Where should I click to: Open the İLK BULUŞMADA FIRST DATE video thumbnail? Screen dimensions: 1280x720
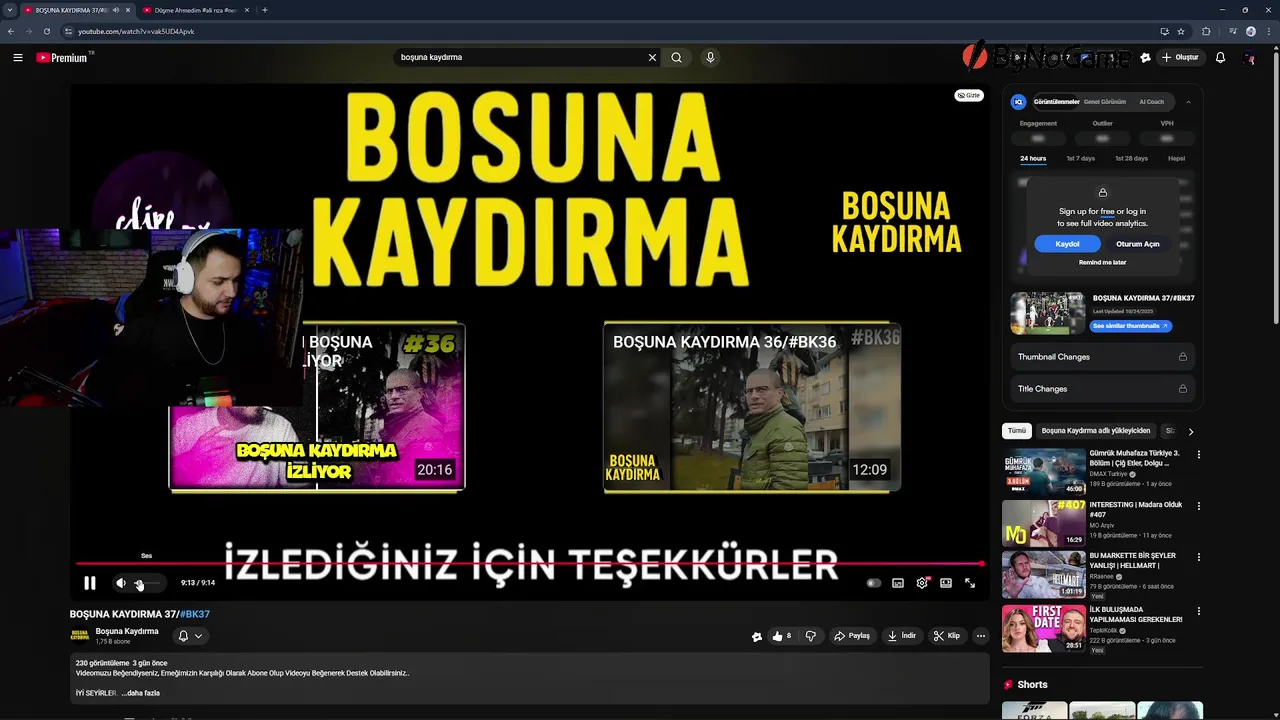[1044, 628]
